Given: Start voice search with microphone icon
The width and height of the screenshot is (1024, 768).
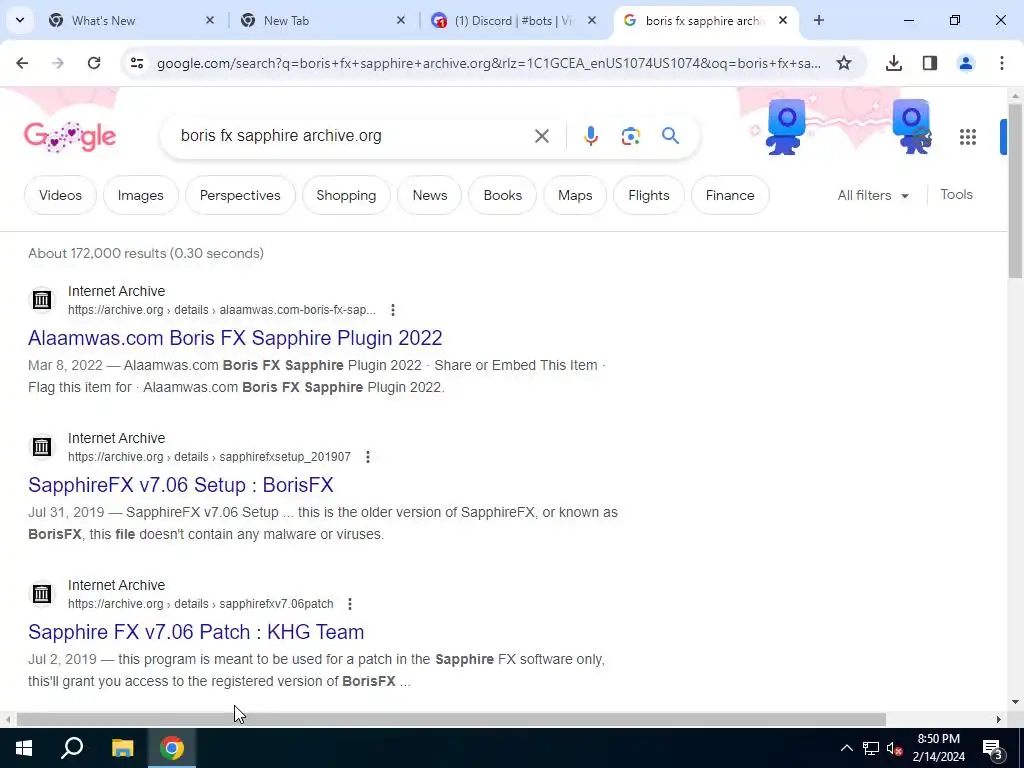Looking at the screenshot, I should 590,136.
